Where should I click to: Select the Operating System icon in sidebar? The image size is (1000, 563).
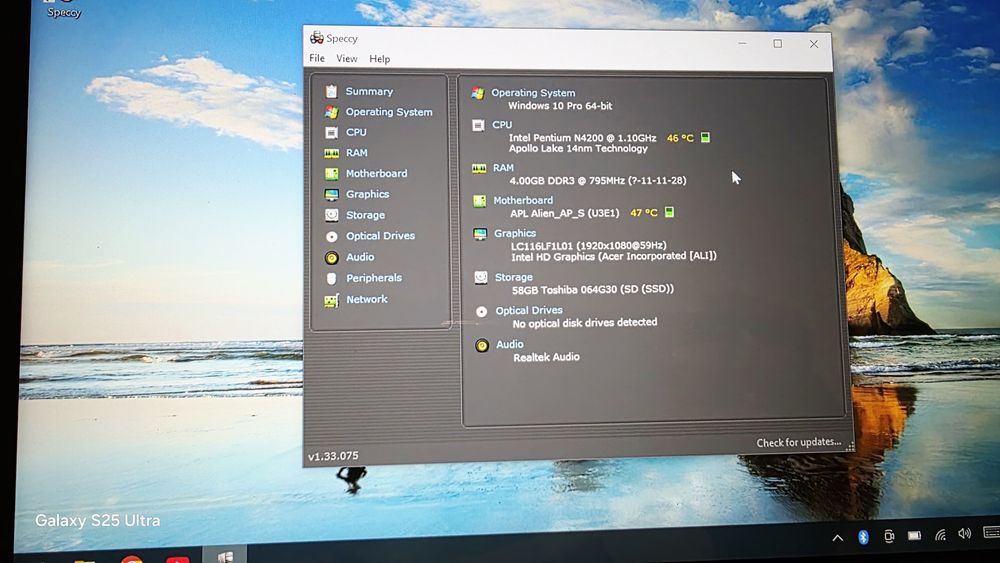coord(331,112)
